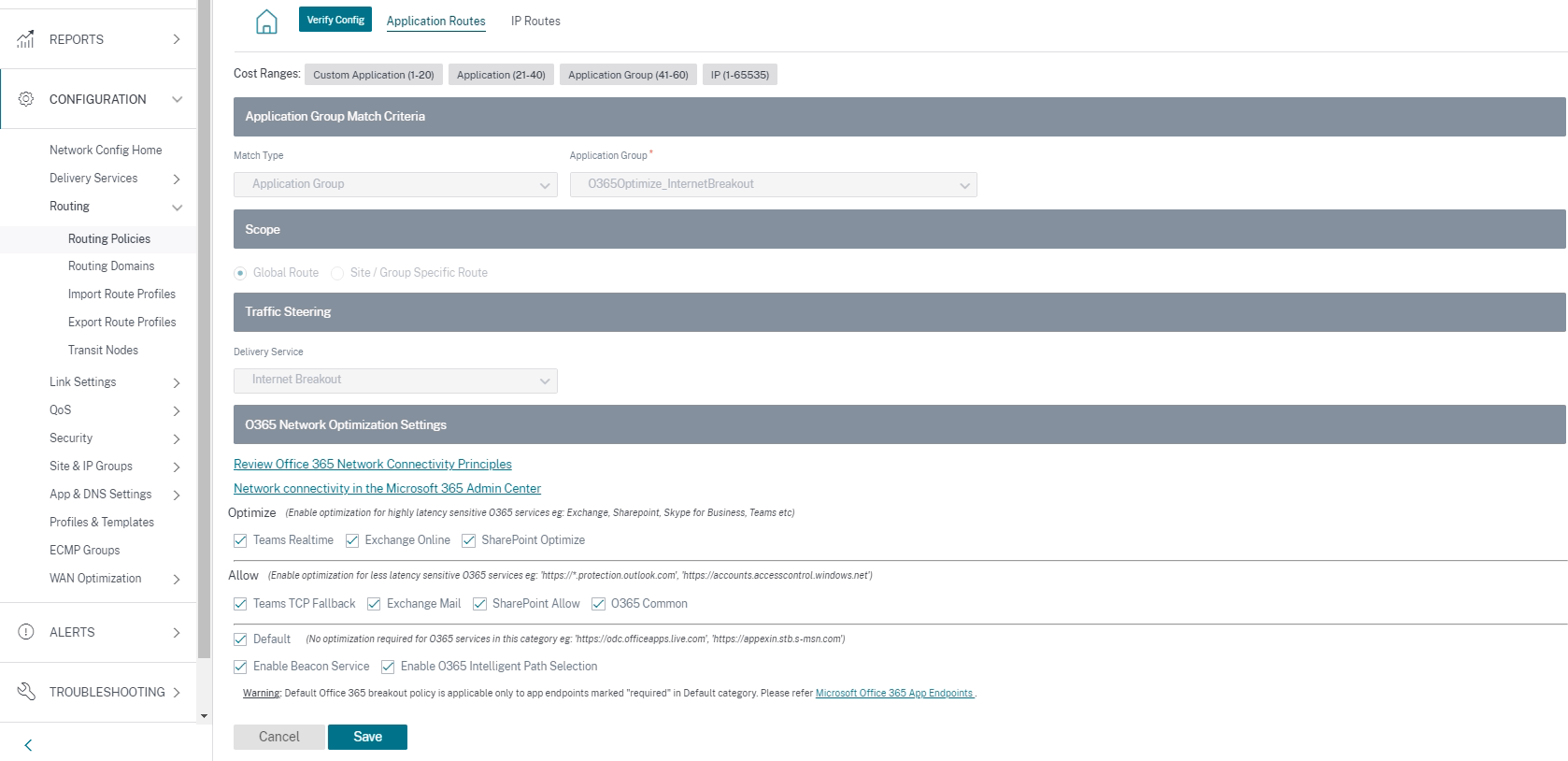Screen dimensions: 1568x761
Task: Collapse sidebar with back arrow
Action: click(28, 745)
